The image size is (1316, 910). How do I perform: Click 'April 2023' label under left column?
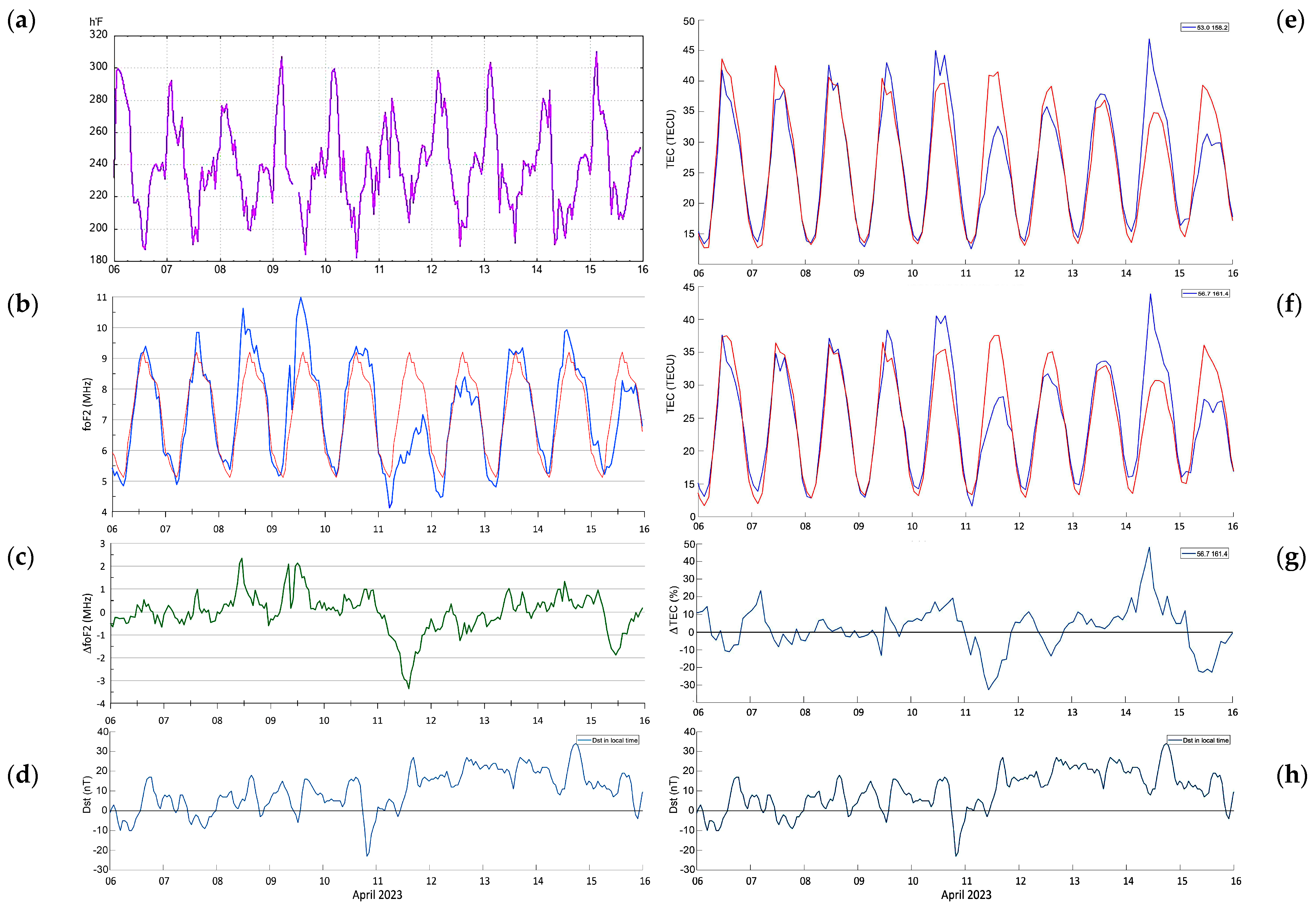[x=377, y=895]
